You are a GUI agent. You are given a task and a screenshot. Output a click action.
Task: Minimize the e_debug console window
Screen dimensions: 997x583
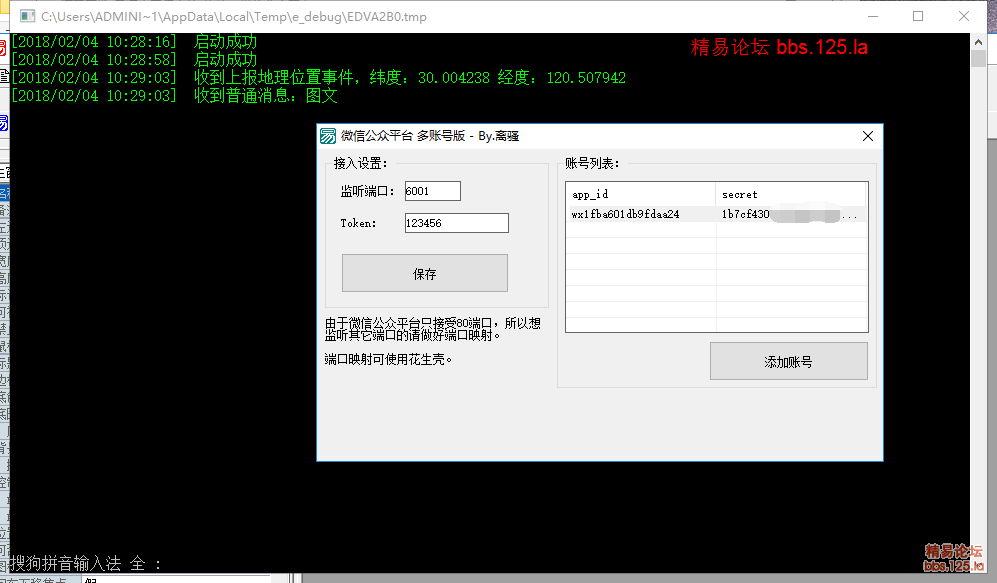873,17
